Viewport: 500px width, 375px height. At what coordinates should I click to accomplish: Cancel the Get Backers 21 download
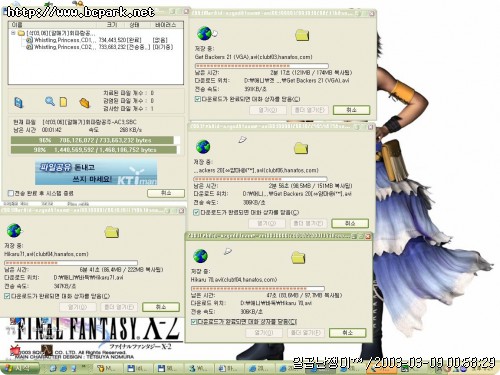pos(351,110)
